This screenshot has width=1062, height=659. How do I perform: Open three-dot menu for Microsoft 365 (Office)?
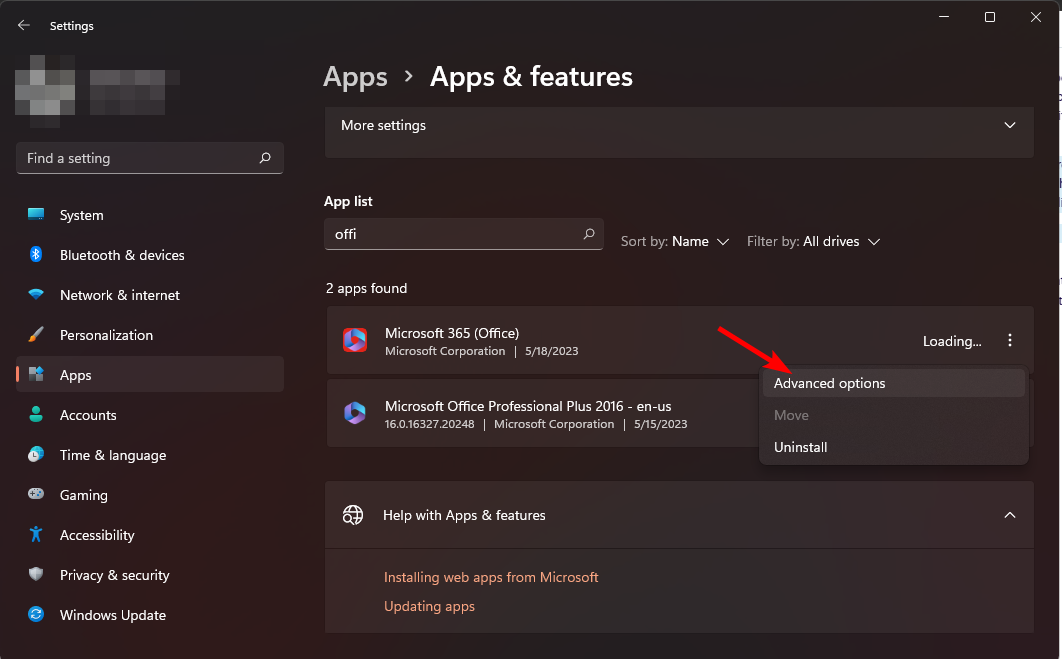coord(1009,340)
